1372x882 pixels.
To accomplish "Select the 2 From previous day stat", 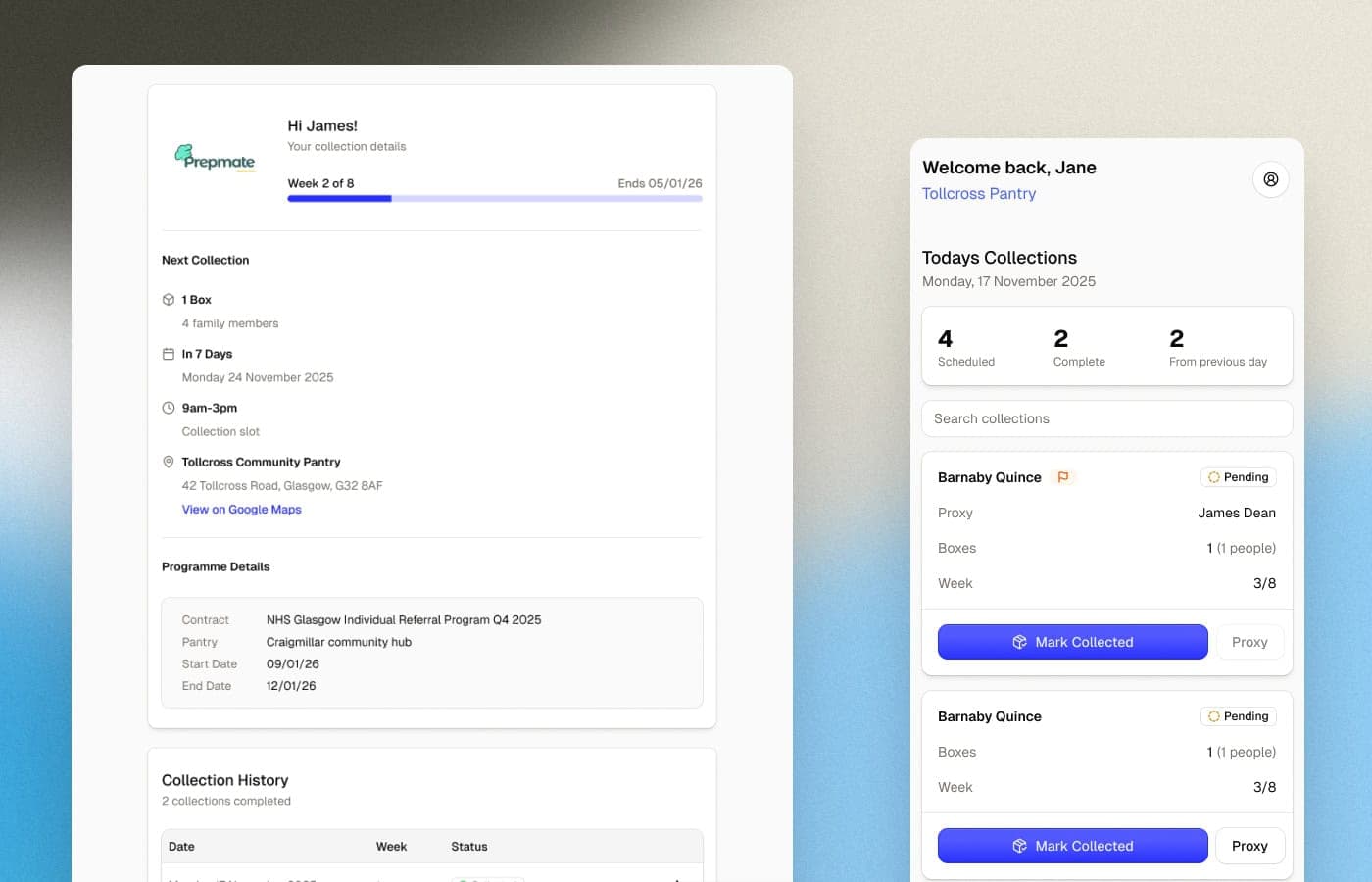I will pos(1218,347).
